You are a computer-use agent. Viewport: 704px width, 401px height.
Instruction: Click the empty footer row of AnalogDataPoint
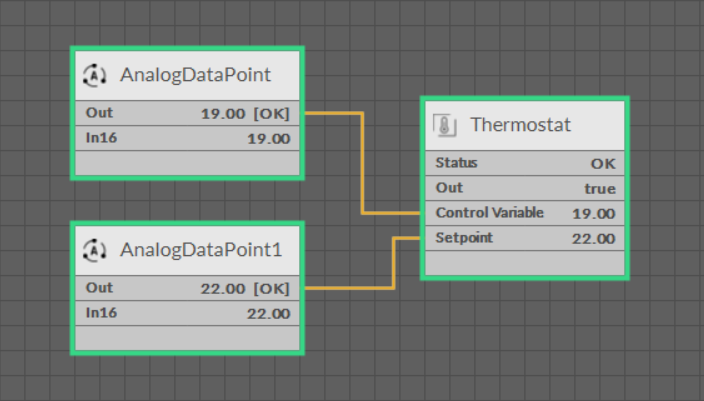tap(186, 163)
